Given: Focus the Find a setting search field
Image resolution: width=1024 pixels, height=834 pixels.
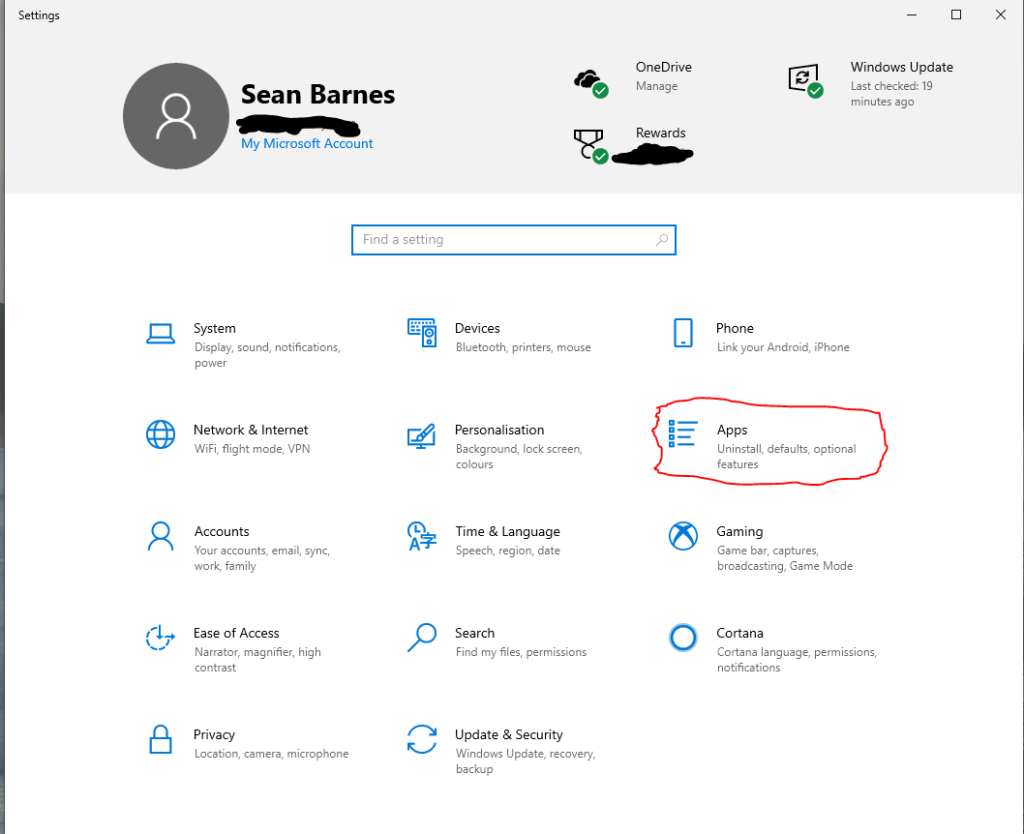Looking at the screenshot, I should click(513, 240).
